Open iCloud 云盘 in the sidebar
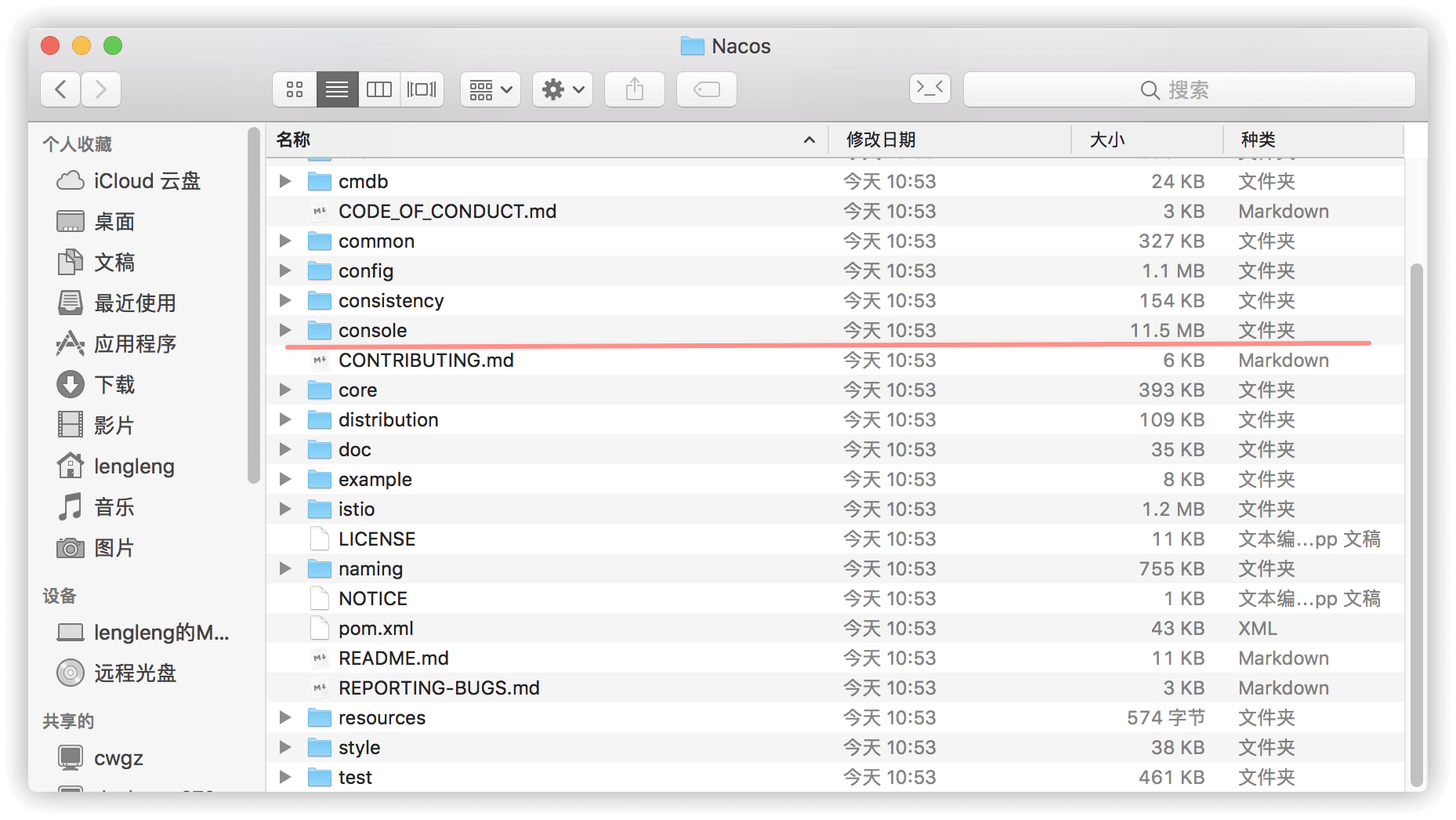The height and width of the screenshot is (820, 1456). (x=129, y=181)
